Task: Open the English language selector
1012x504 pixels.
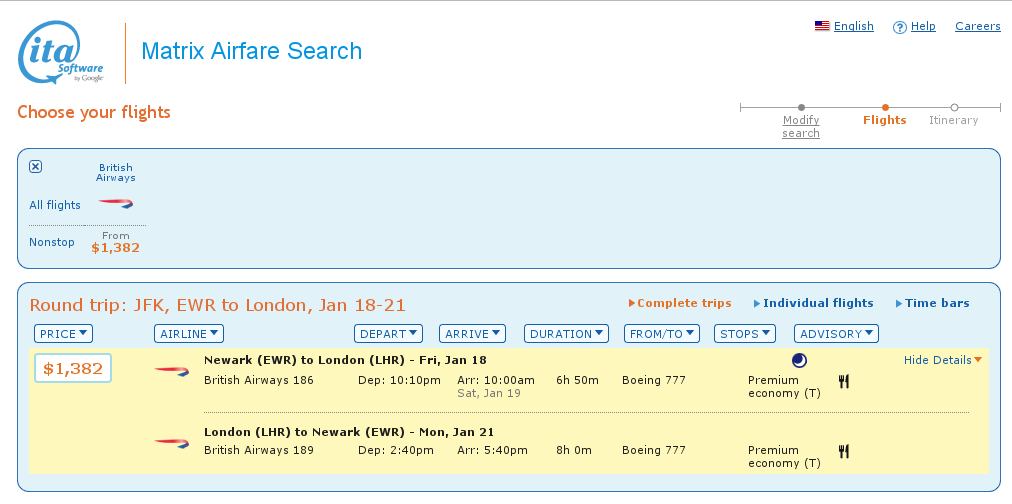Action: [844, 27]
